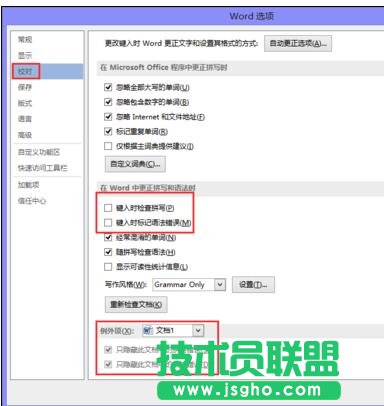Screen dimensions: 384x406
Task: Uncheck 忽略全部大写的单词(U)
Action: click(x=108, y=87)
